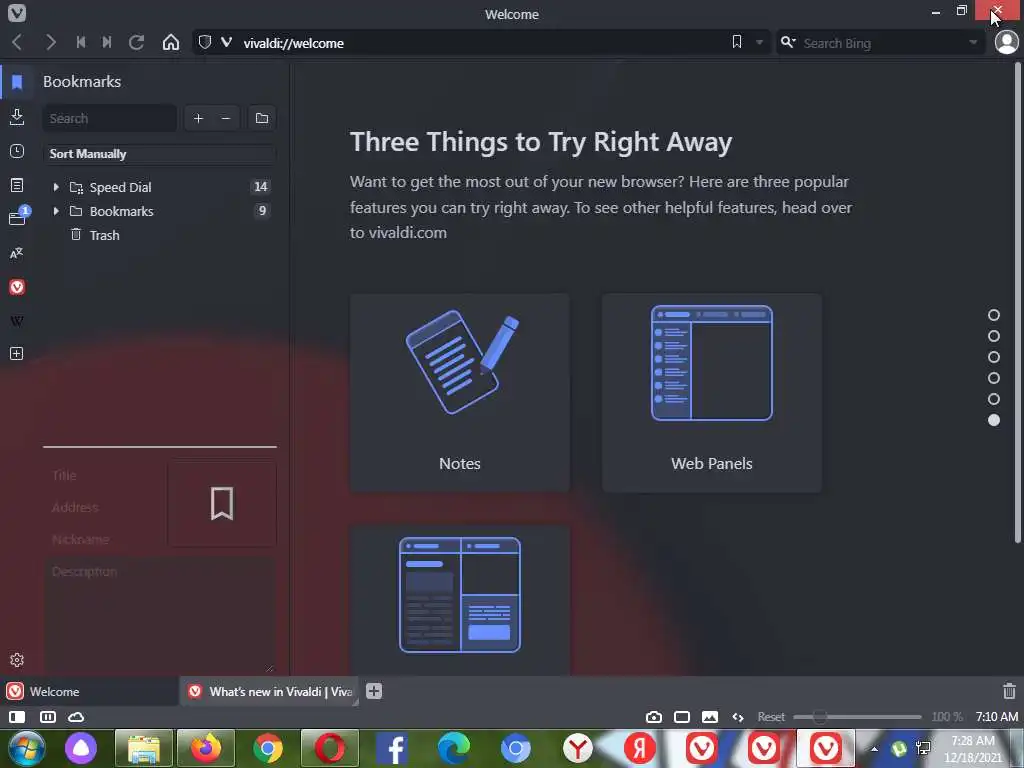Click the bookmark Nickname field

coord(104,539)
